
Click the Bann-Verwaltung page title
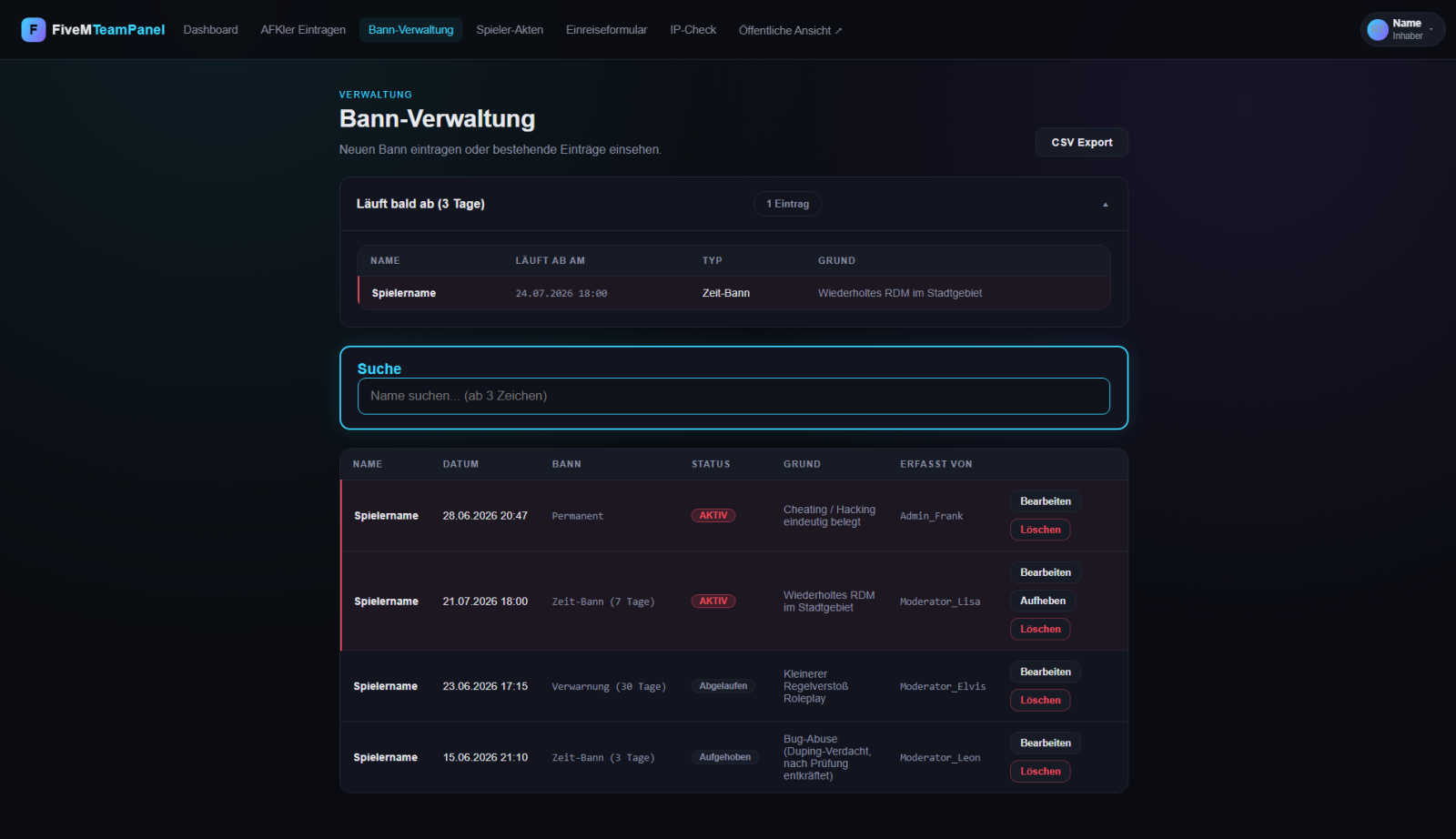click(x=437, y=119)
